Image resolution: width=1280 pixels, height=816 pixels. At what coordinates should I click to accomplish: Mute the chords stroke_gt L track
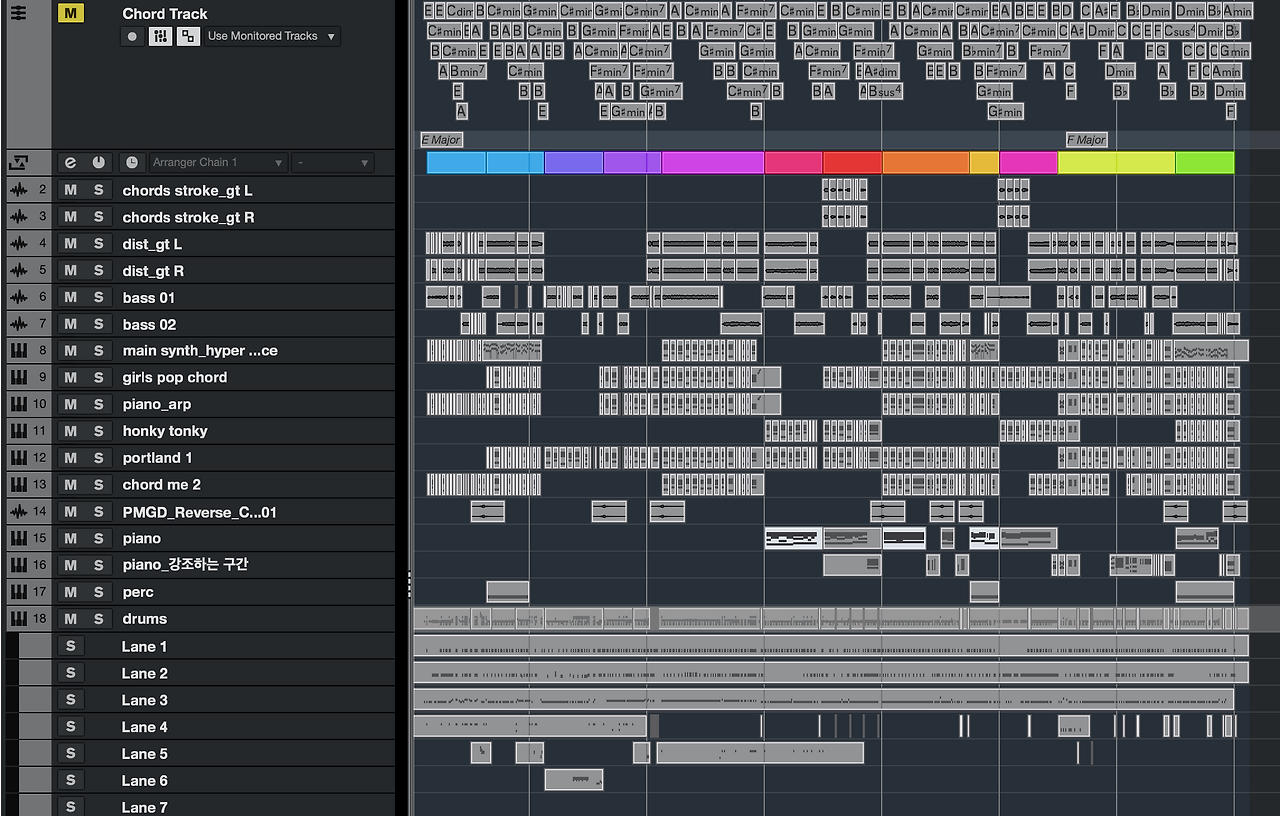(x=70, y=190)
